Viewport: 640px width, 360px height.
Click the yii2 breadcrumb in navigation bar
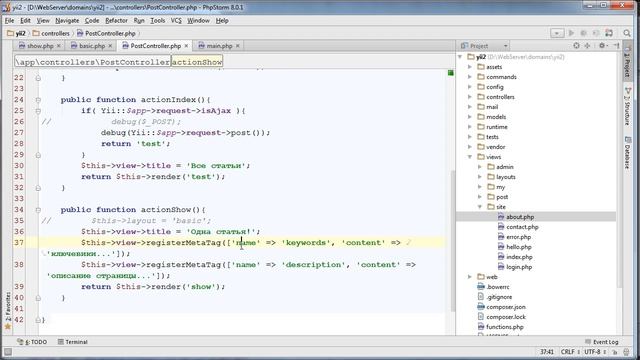click(x=17, y=33)
